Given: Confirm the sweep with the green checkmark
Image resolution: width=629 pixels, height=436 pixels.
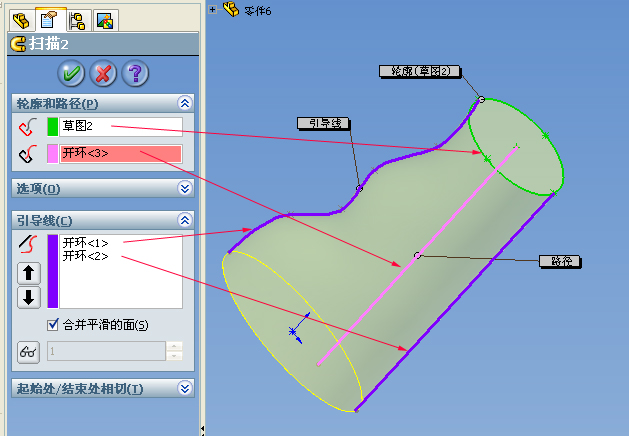Looking at the screenshot, I should [x=71, y=73].
